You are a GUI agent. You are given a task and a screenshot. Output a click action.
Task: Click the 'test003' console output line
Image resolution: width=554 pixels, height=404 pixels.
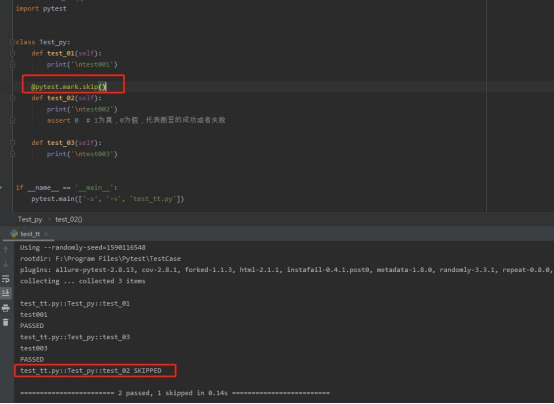click(34, 349)
